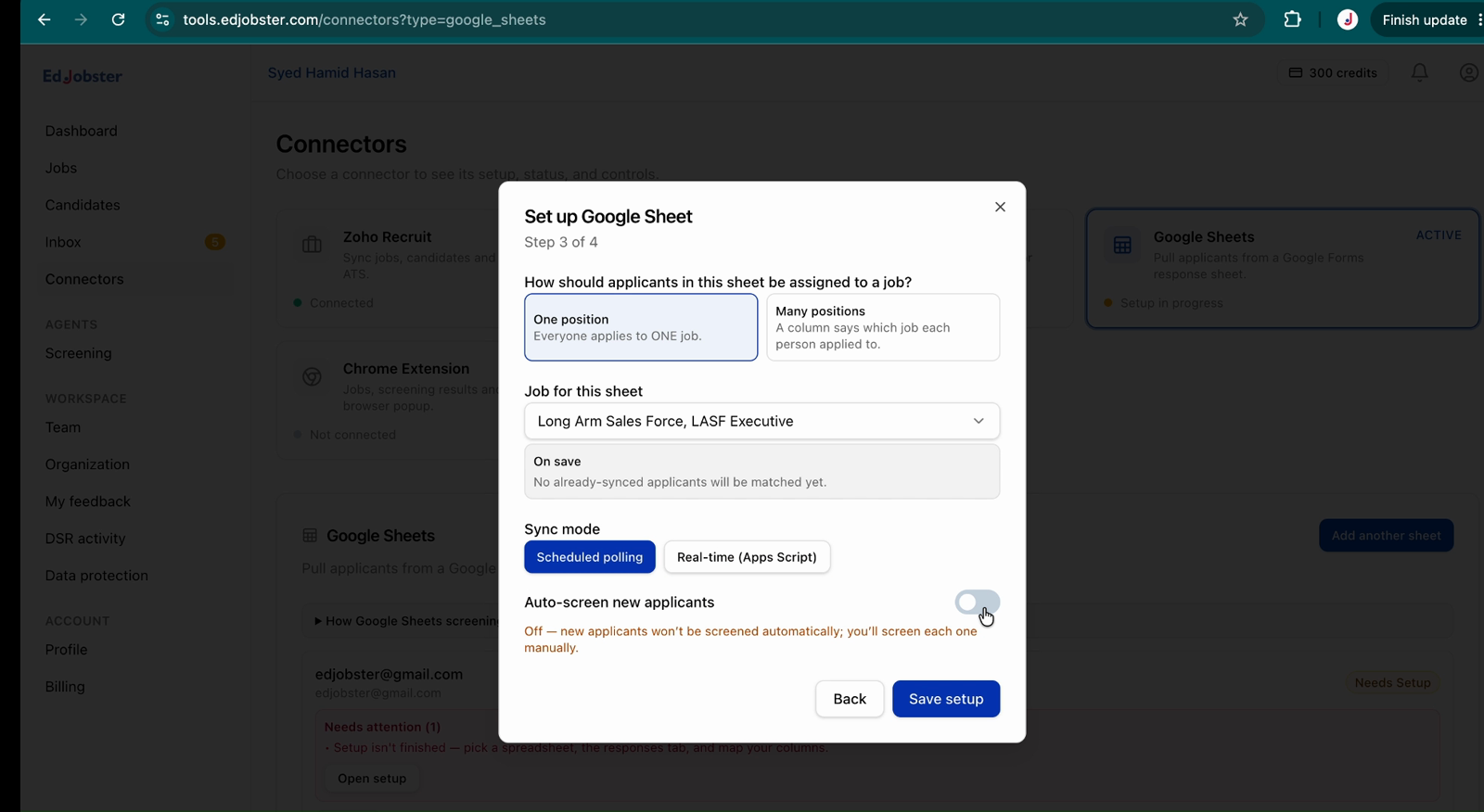This screenshot has width=1484, height=812.
Task: Click the Zoho Recruit connector icon
Action: point(312,245)
